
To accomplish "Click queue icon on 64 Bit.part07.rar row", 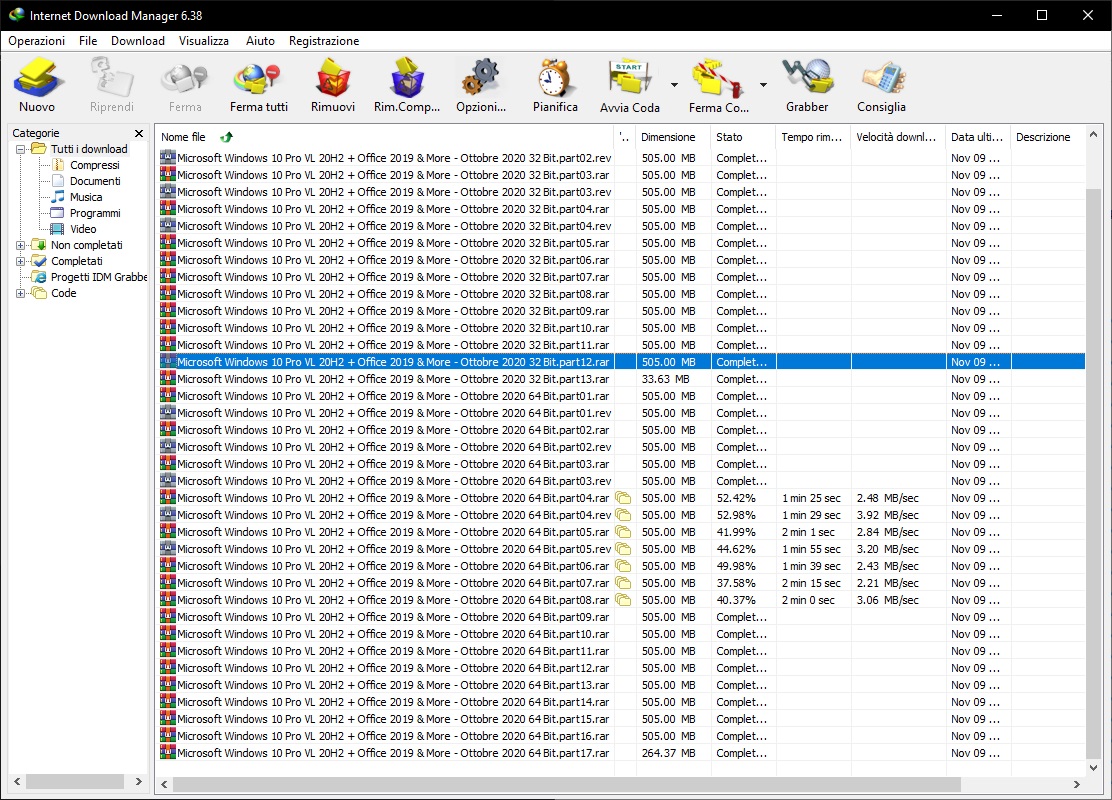I will click(x=623, y=583).
